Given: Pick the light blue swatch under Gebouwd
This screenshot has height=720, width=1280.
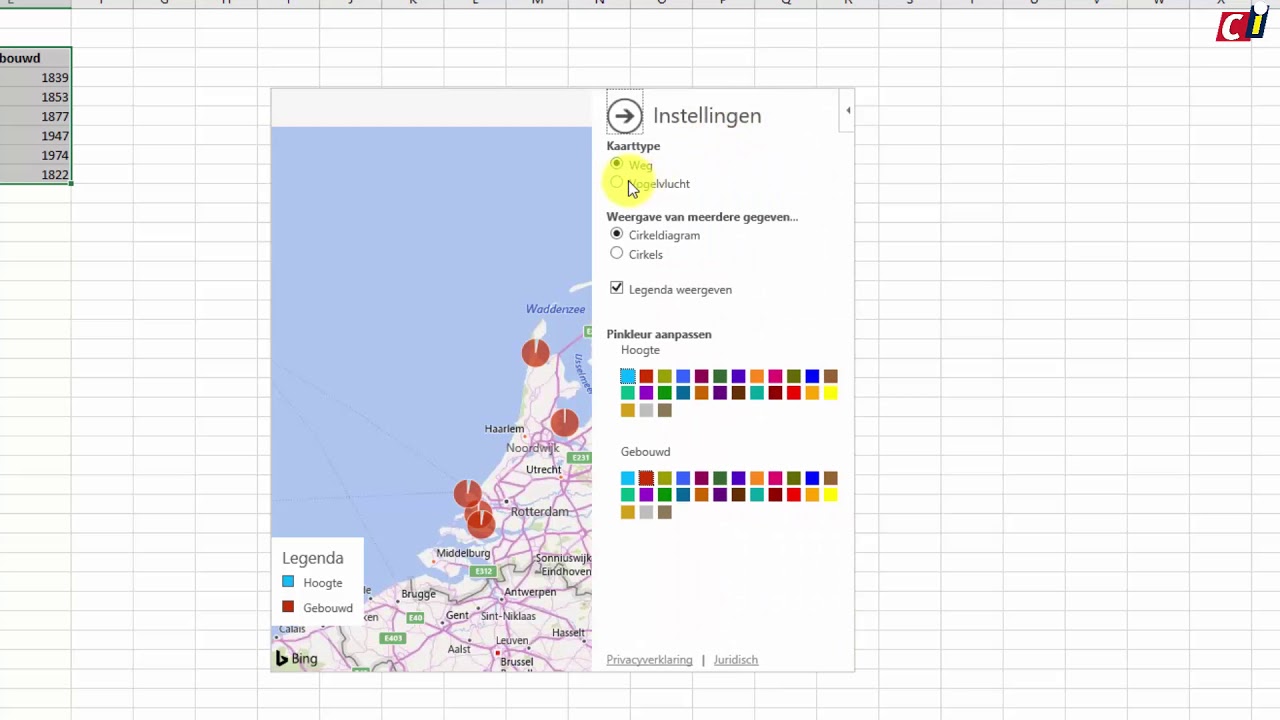Looking at the screenshot, I should 627,478.
